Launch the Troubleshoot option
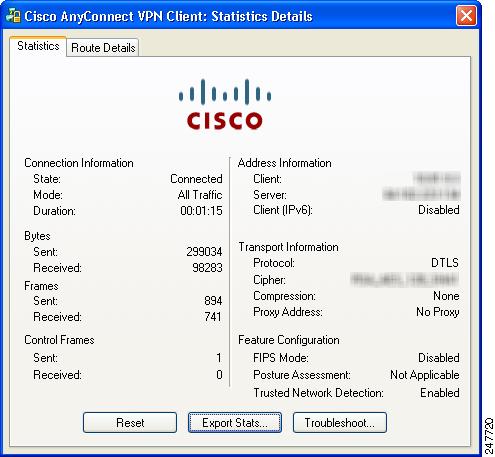The height and width of the screenshot is (457, 495). (x=340, y=423)
